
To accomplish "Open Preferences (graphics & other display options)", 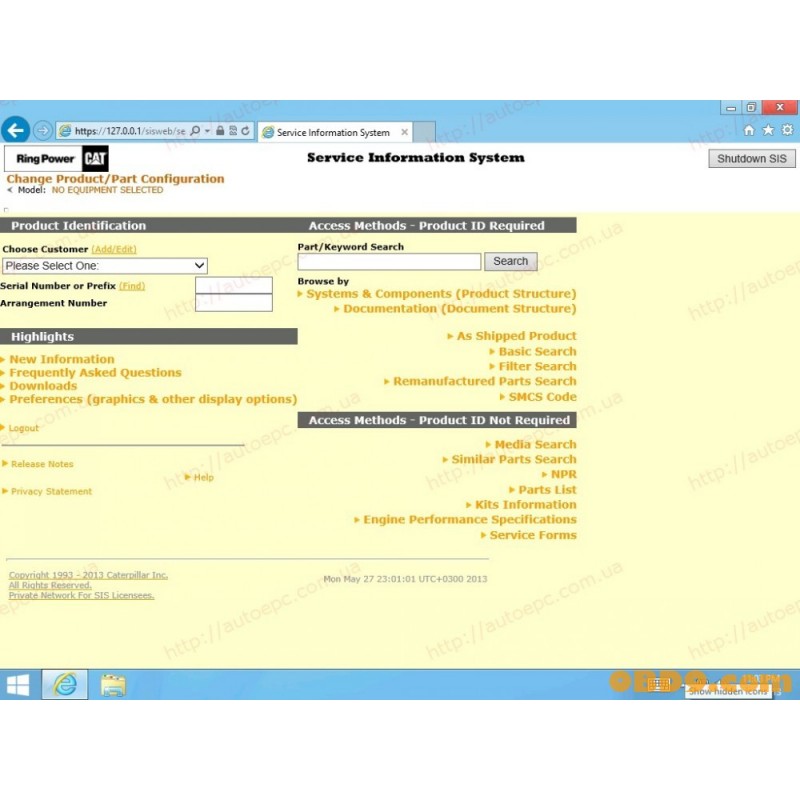I will coord(153,399).
